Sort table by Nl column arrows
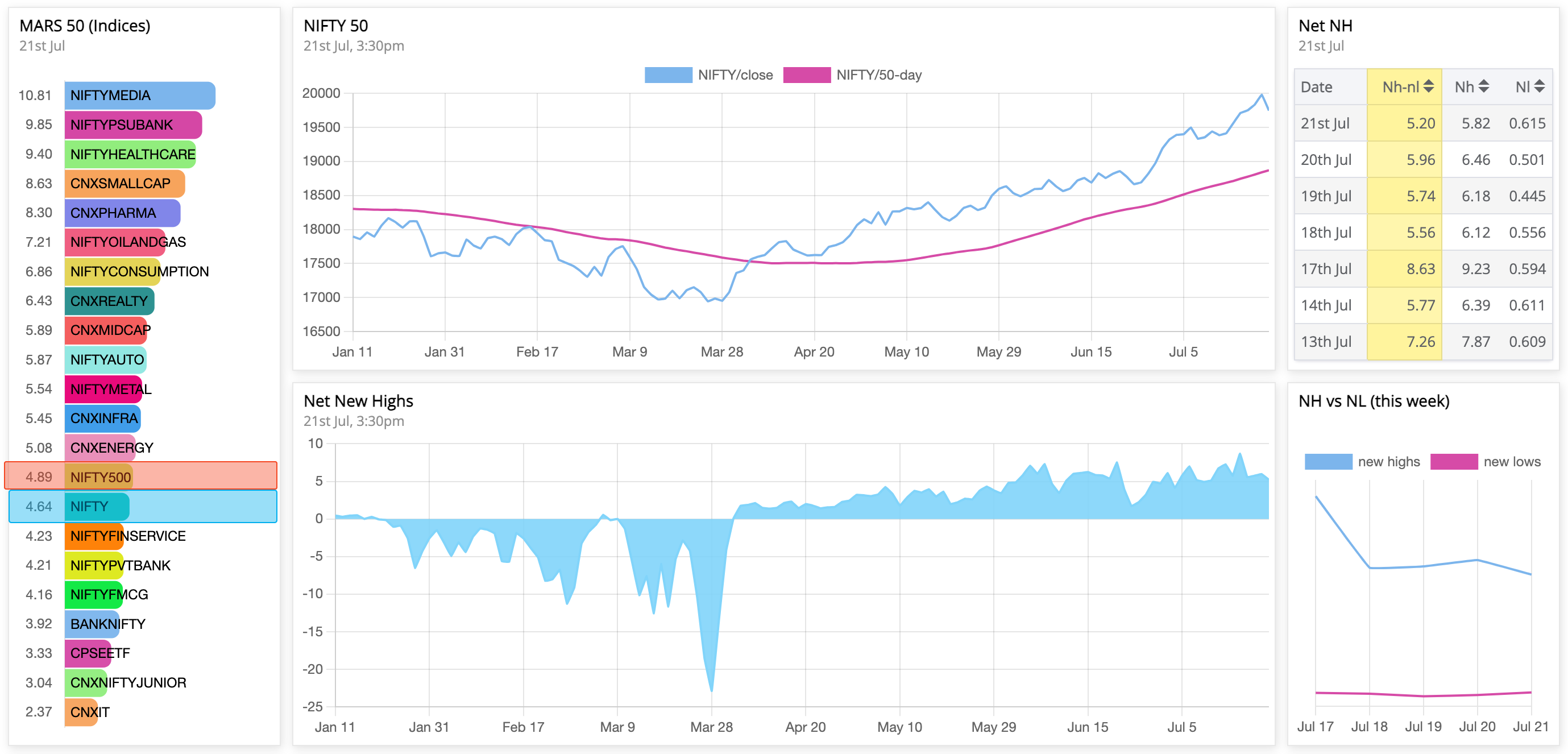Image resolution: width=1568 pixels, height=754 pixels. pos(1540,86)
